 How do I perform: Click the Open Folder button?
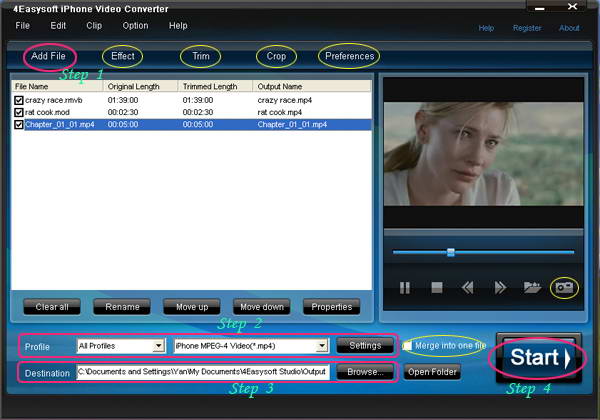pos(432,372)
